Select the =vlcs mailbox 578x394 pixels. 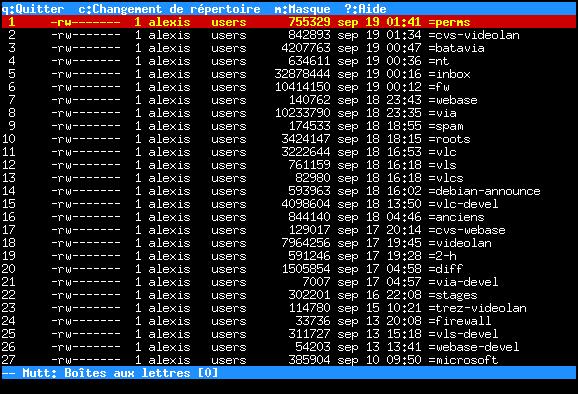289,178
